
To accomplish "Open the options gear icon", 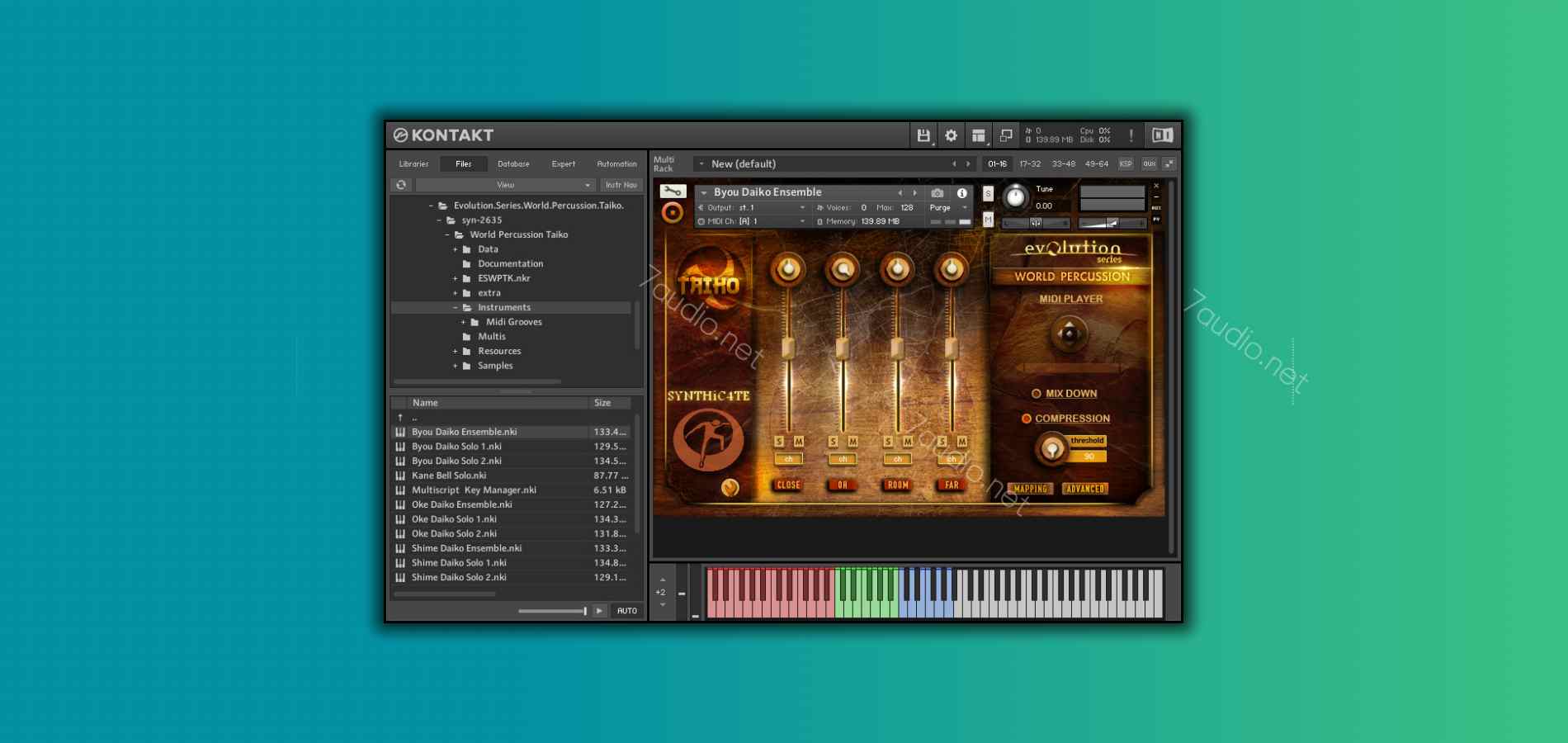I will [x=951, y=135].
